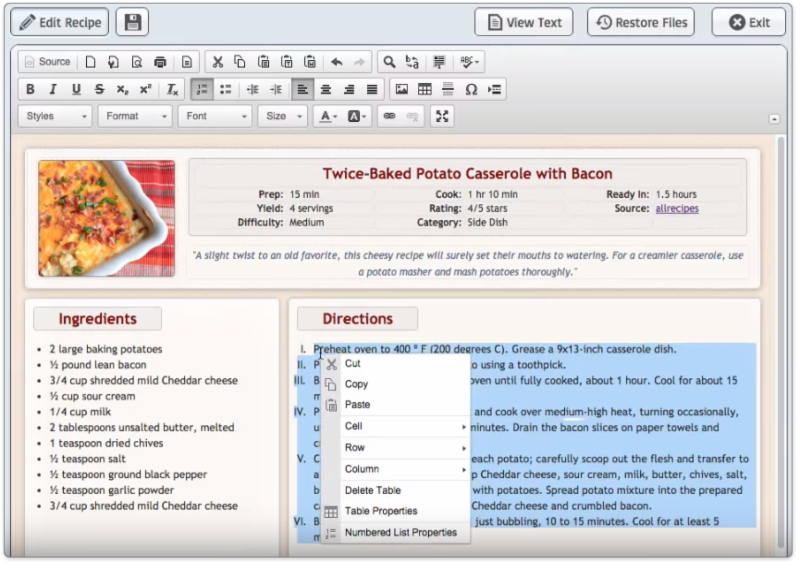
Task: Open the Font dropdown
Action: tap(214, 116)
